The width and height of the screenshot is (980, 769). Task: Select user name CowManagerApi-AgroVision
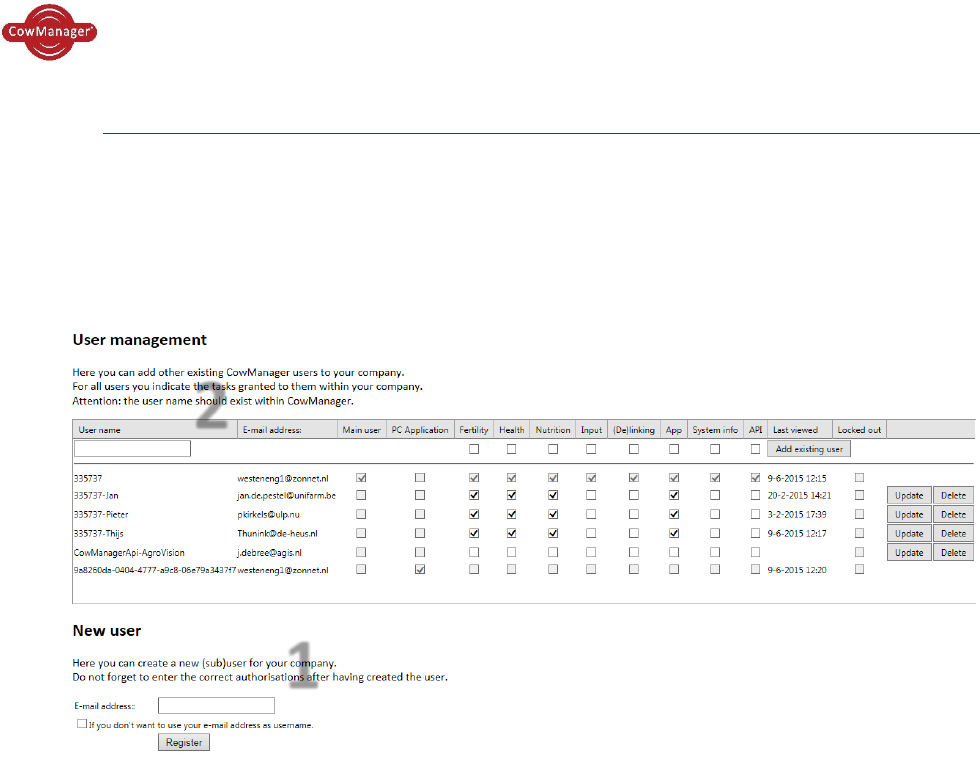tap(129, 553)
